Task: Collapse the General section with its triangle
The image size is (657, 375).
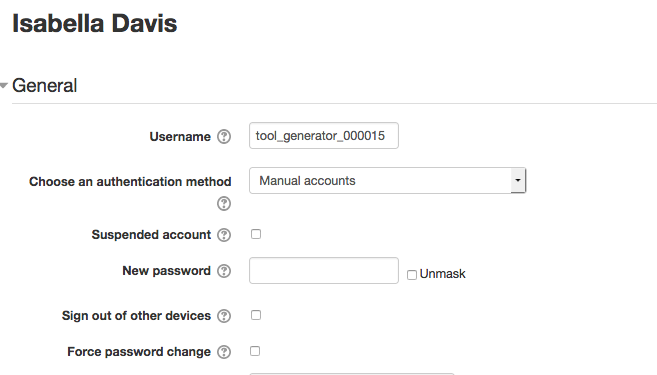Action: click(4, 86)
